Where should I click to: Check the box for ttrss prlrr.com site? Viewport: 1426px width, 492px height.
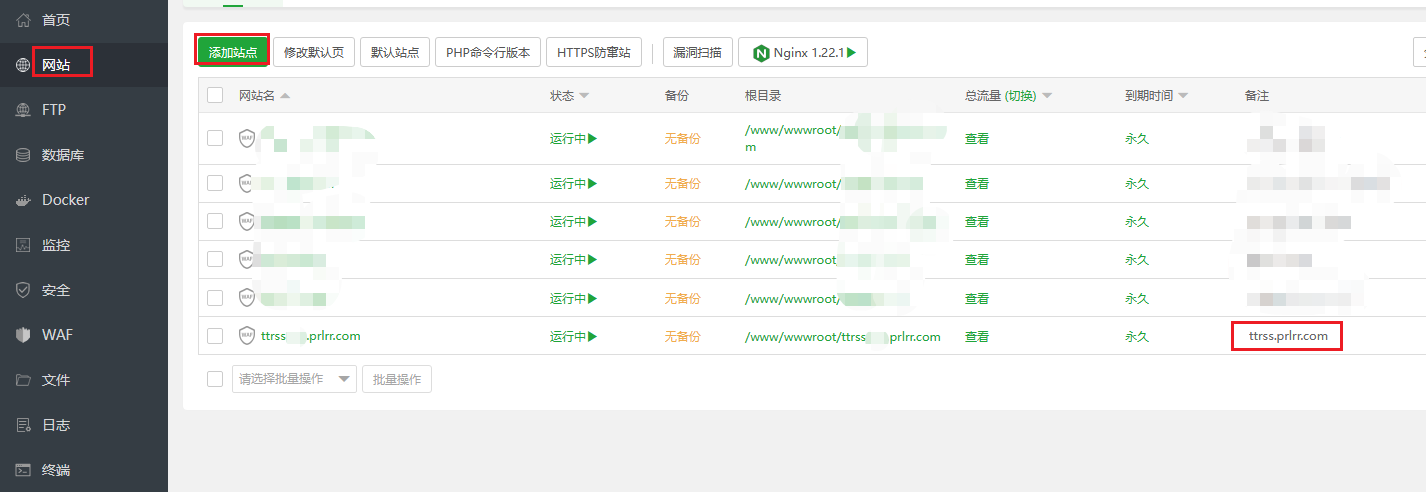tap(215, 336)
